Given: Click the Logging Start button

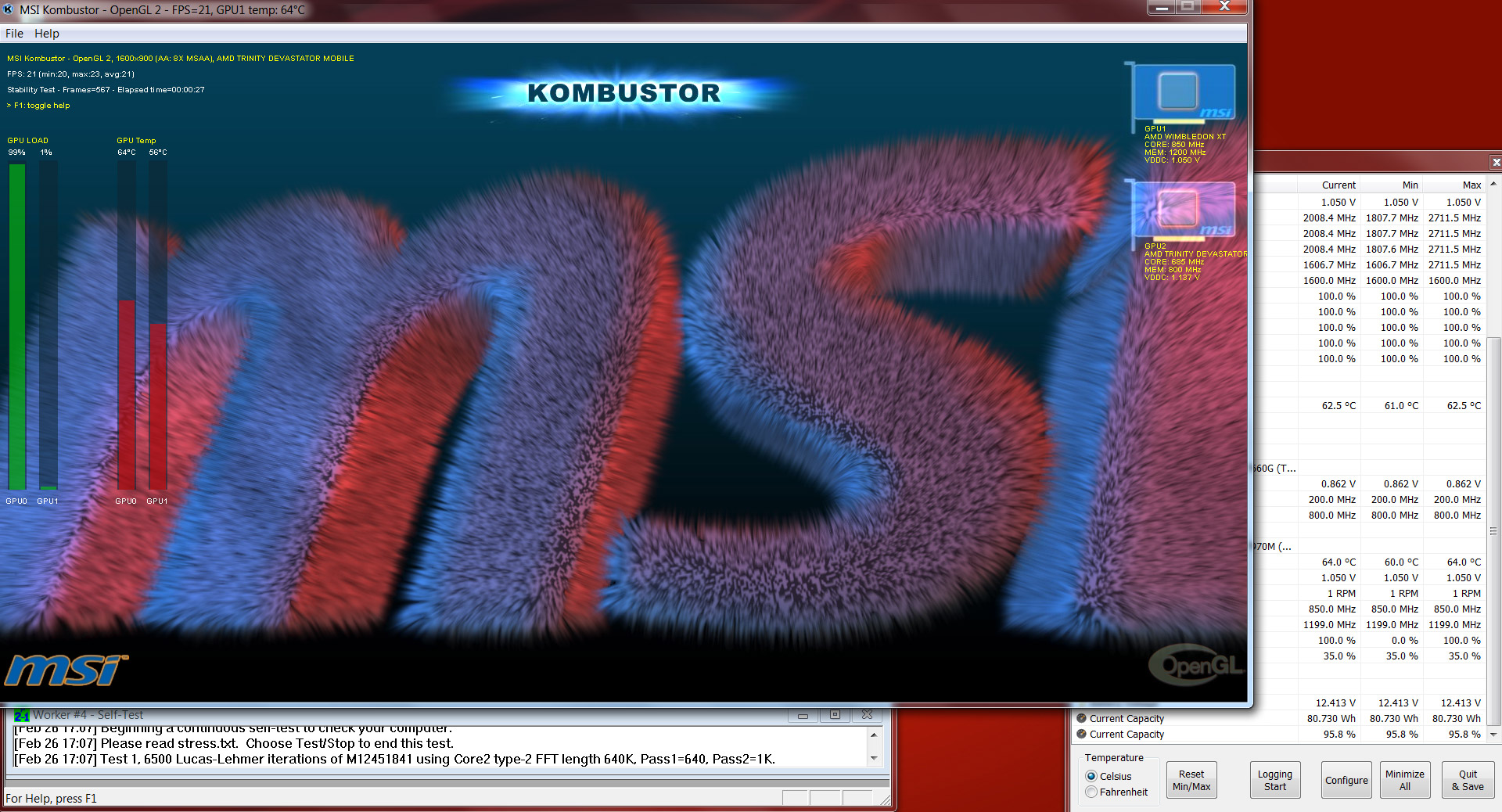Looking at the screenshot, I should tap(1275, 780).
